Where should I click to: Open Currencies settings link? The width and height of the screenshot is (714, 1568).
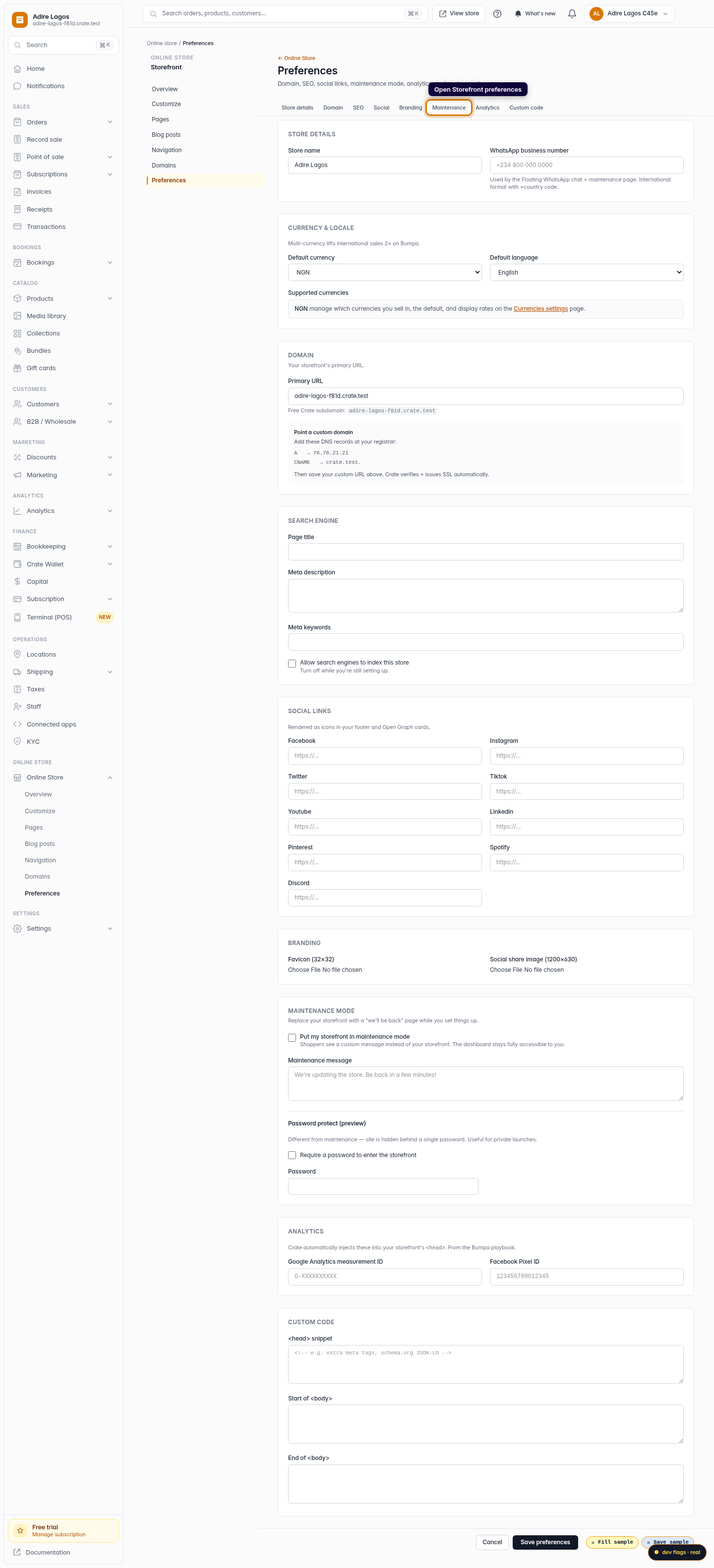540,309
